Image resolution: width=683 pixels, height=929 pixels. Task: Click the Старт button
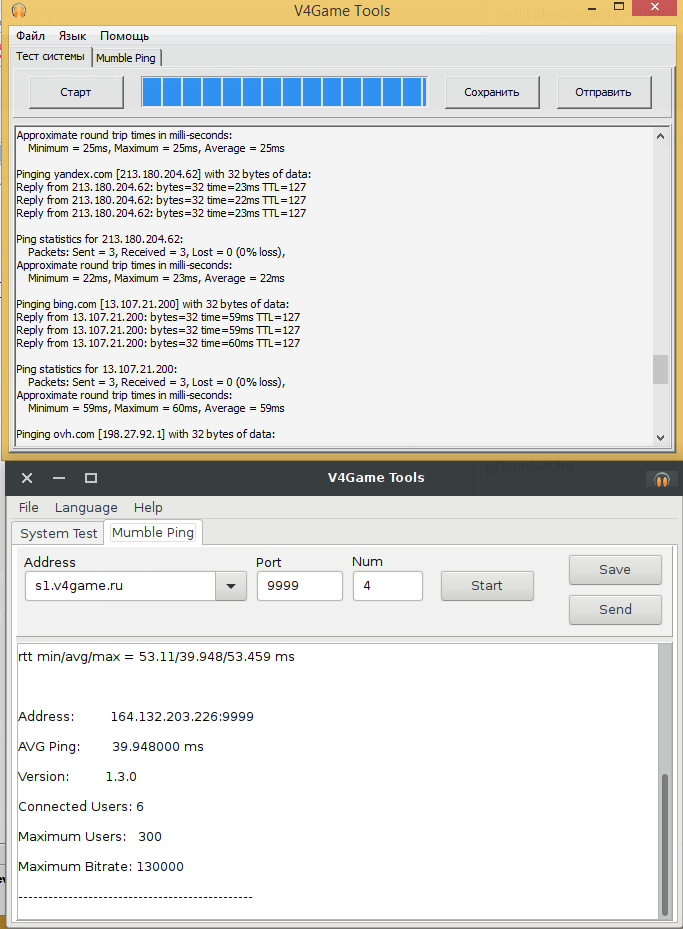click(76, 92)
